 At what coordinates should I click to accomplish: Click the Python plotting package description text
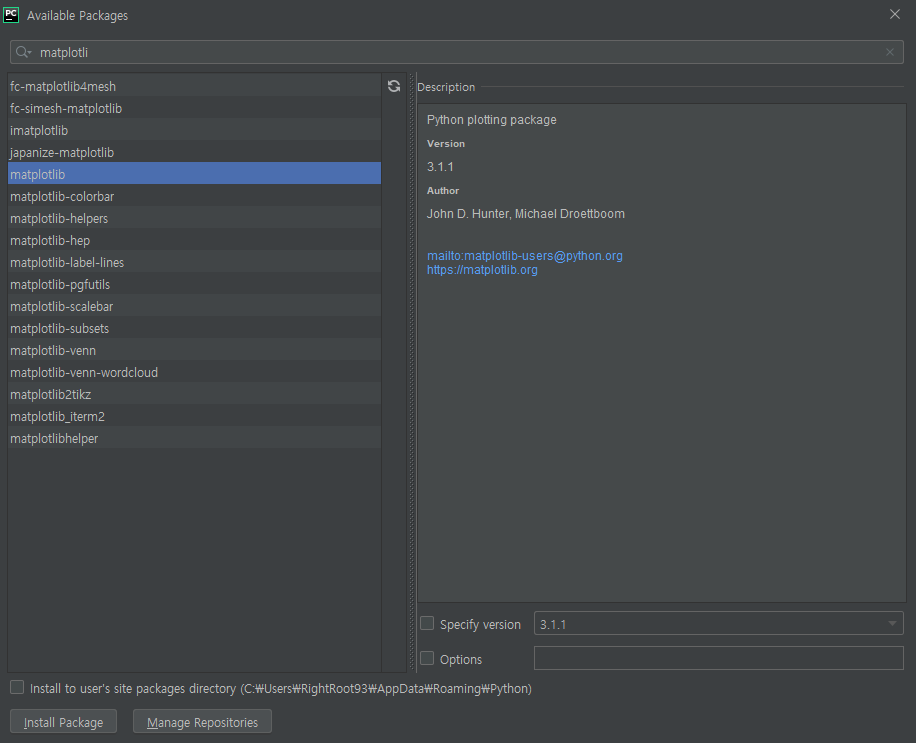pos(491,120)
